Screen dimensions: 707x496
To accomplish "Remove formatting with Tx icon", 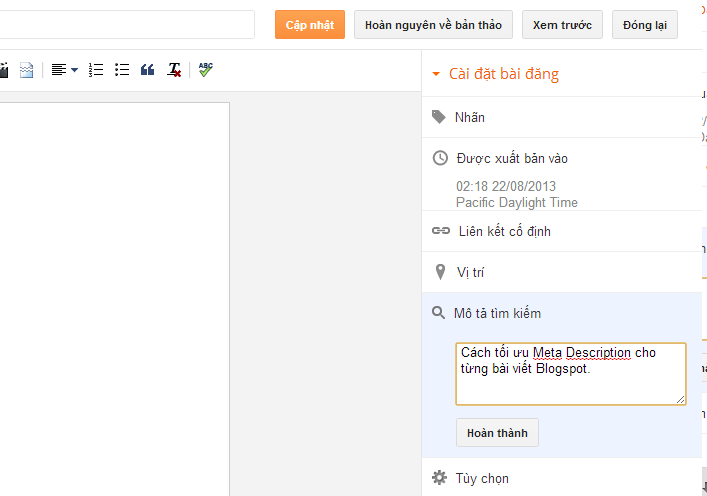I will (174, 70).
